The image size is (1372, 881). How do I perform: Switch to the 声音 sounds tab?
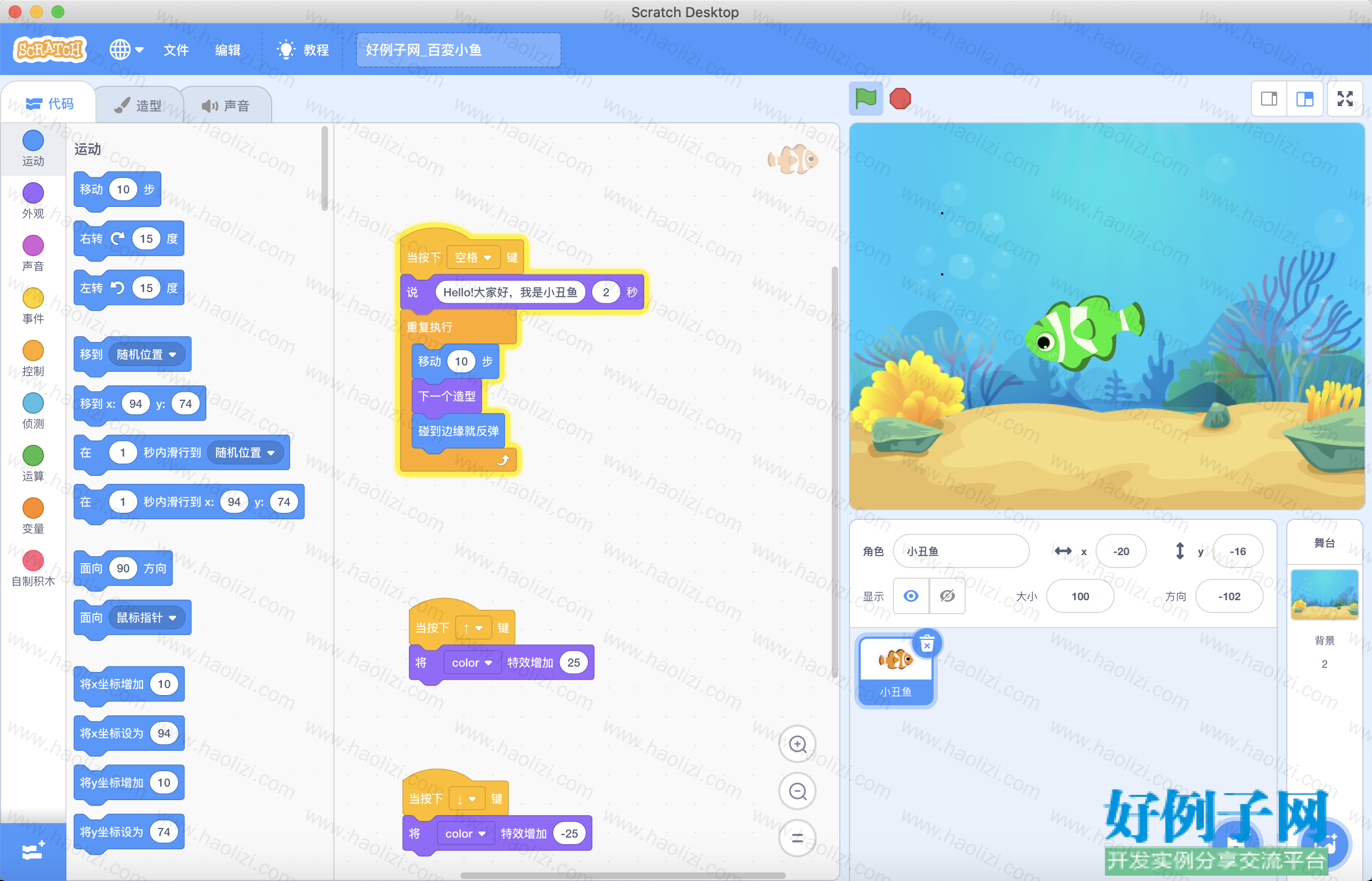click(x=226, y=105)
